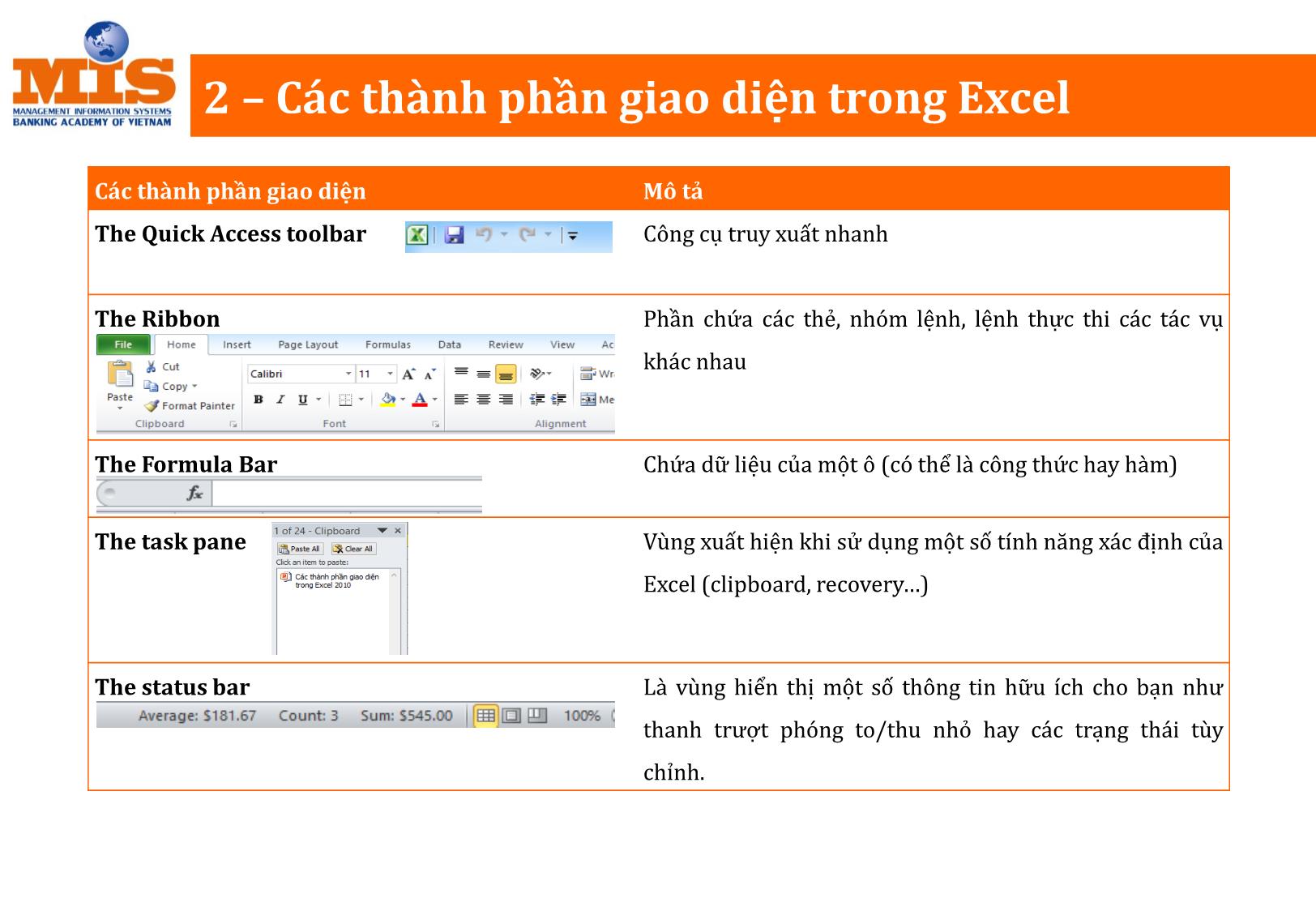Viewport: 1316px width, 911px height.
Task: Apply the red Font Color
Action: click(x=420, y=399)
